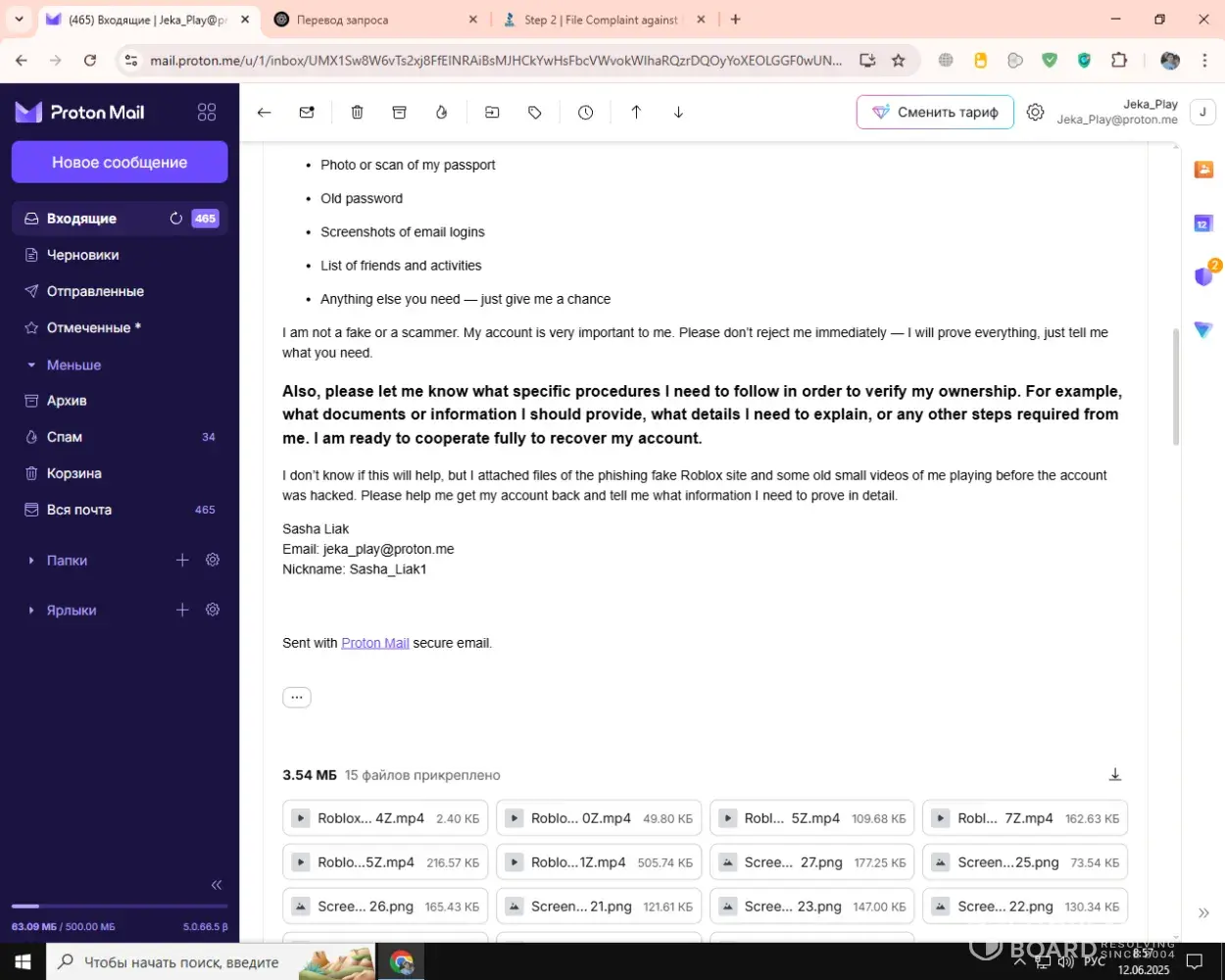The image size is (1225, 980).
Task: Open the snooze clock icon
Action: 585,113
